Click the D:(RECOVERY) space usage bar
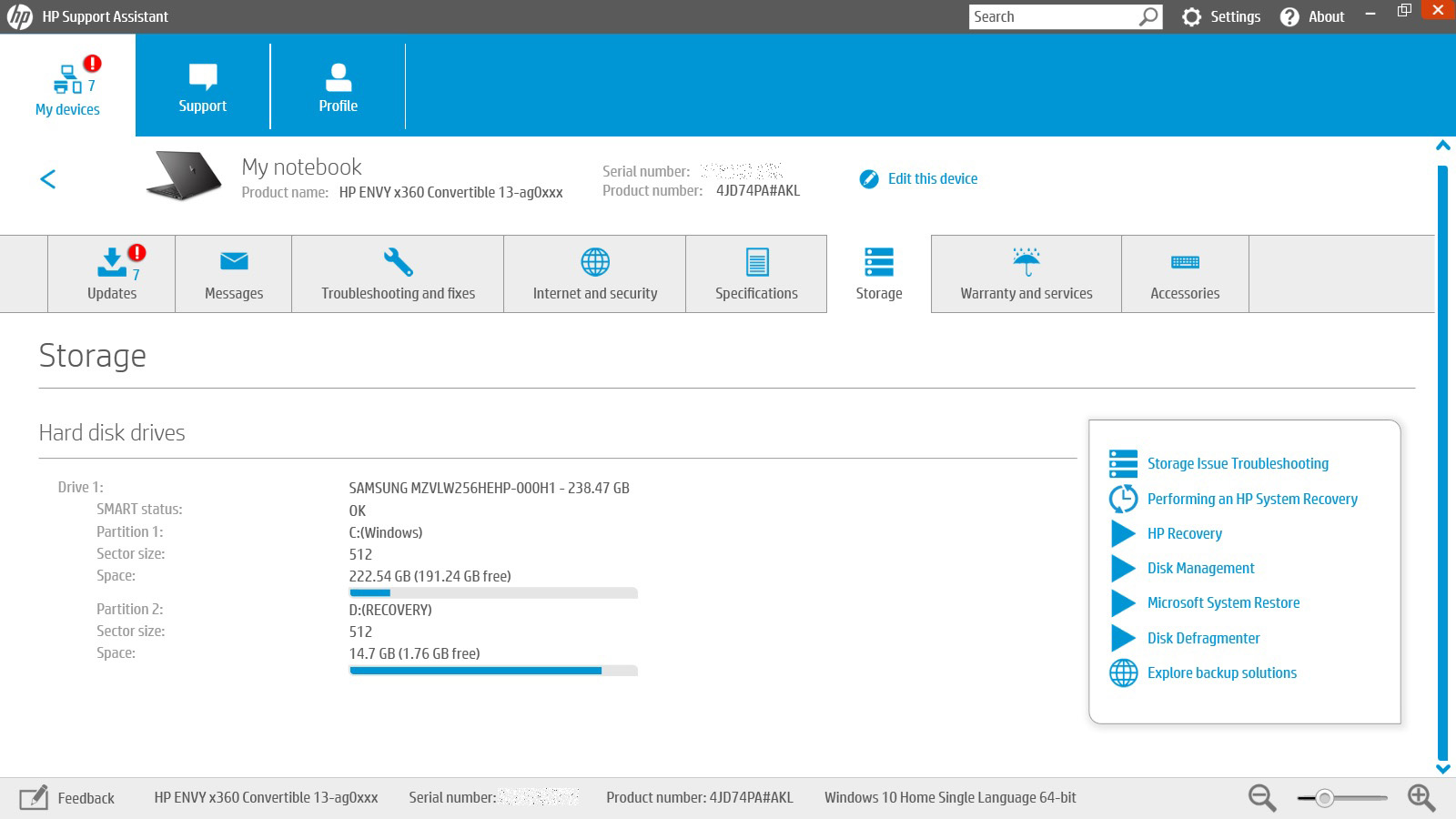The width and height of the screenshot is (1456, 819). pyautogui.click(x=493, y=671)
